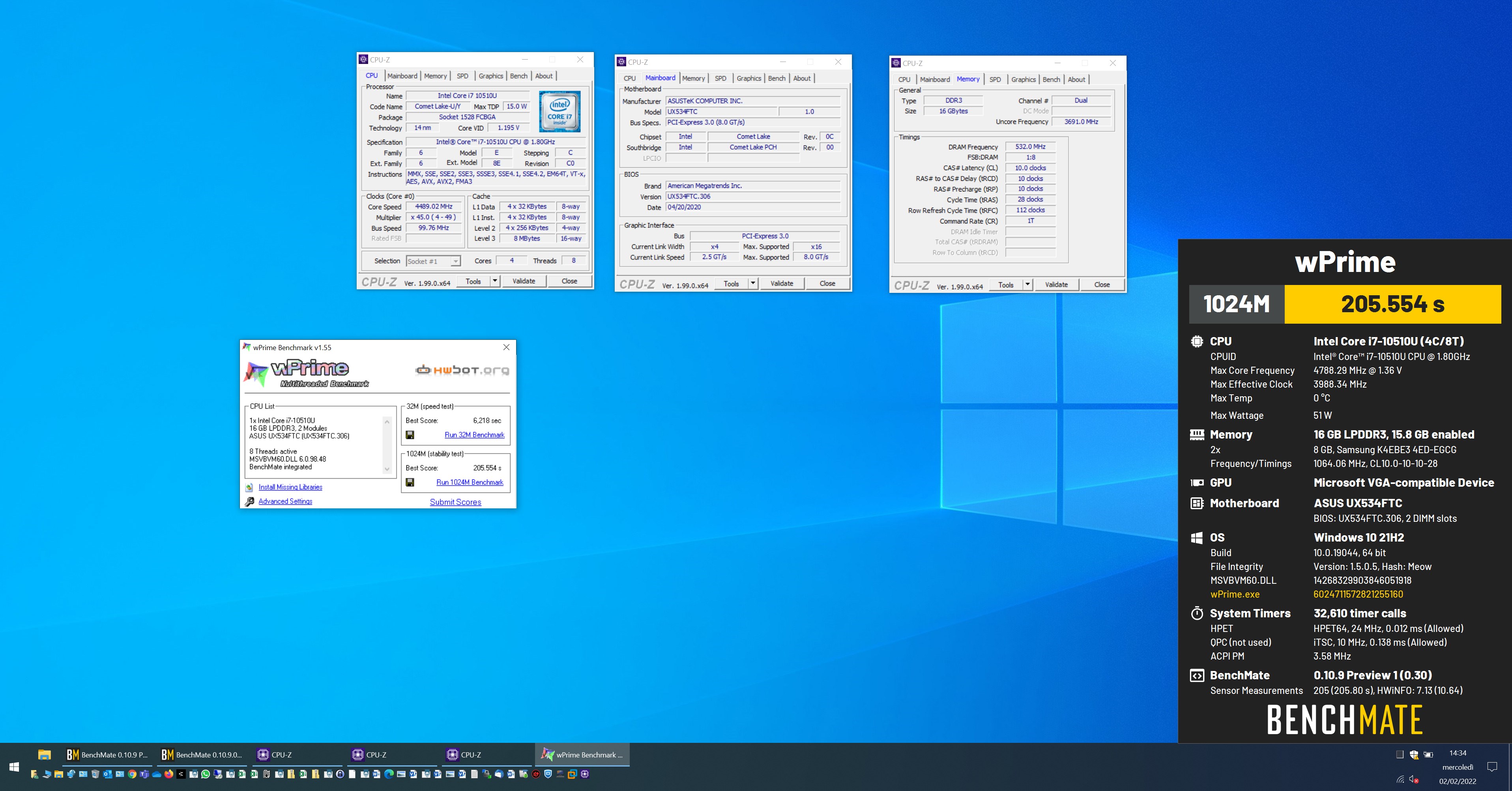Screen dimensions: 1512x791
Task: Click up arrow of wPrime CPU List scrollbar
Action: (387, 422)
